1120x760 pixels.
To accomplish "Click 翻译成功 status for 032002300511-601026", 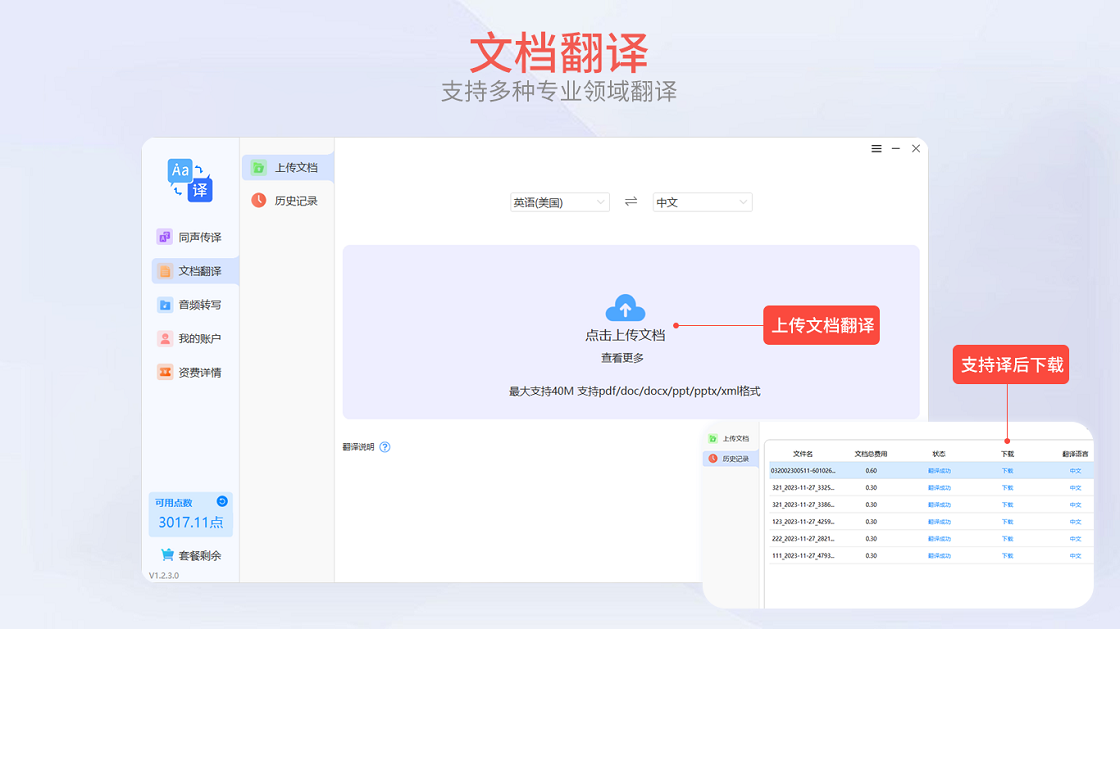I will [939, 471].
